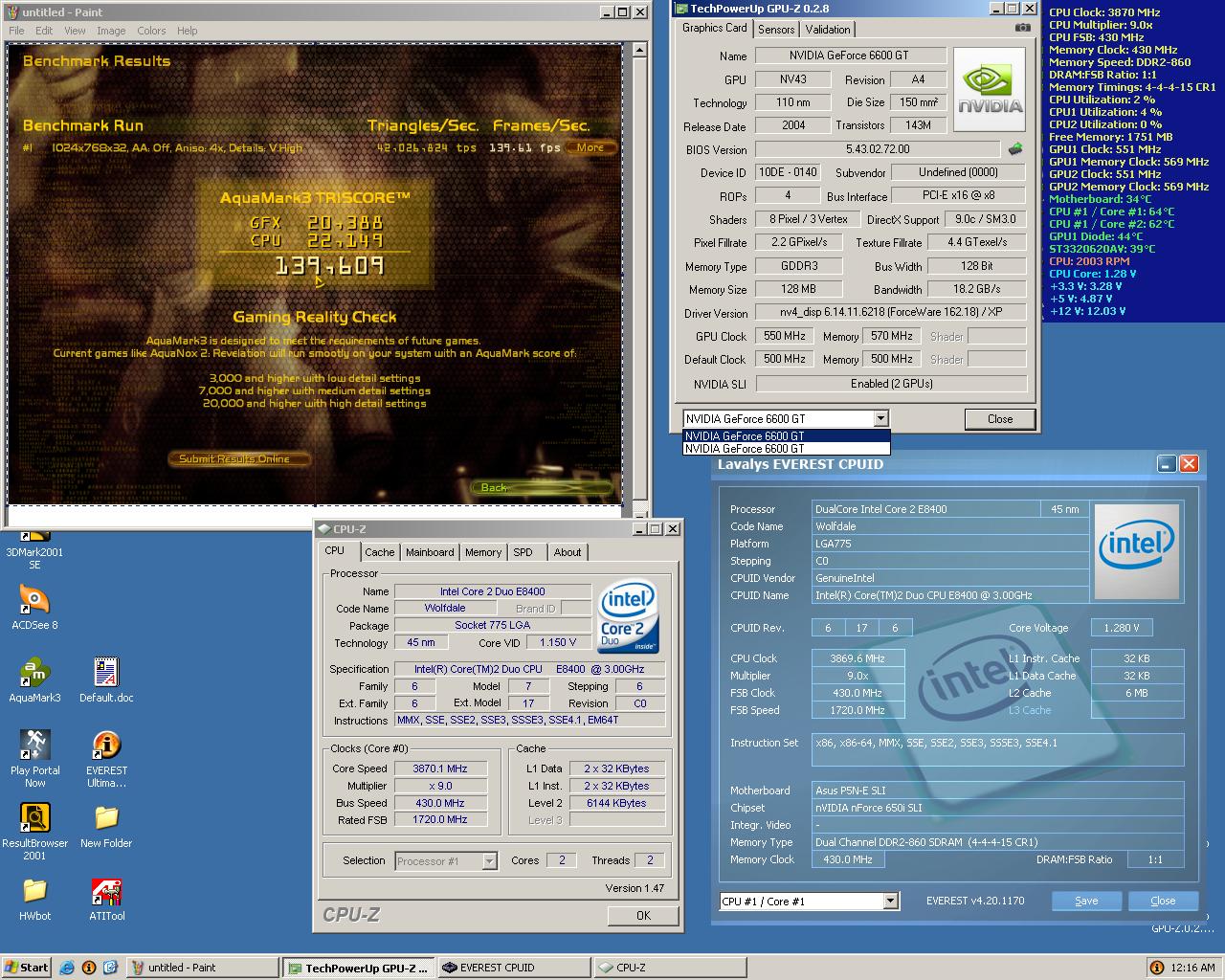Screen dimensions: 1225x980
Task: Click the Close button in GPU-Z
Action: click(x=1000, y=419)
